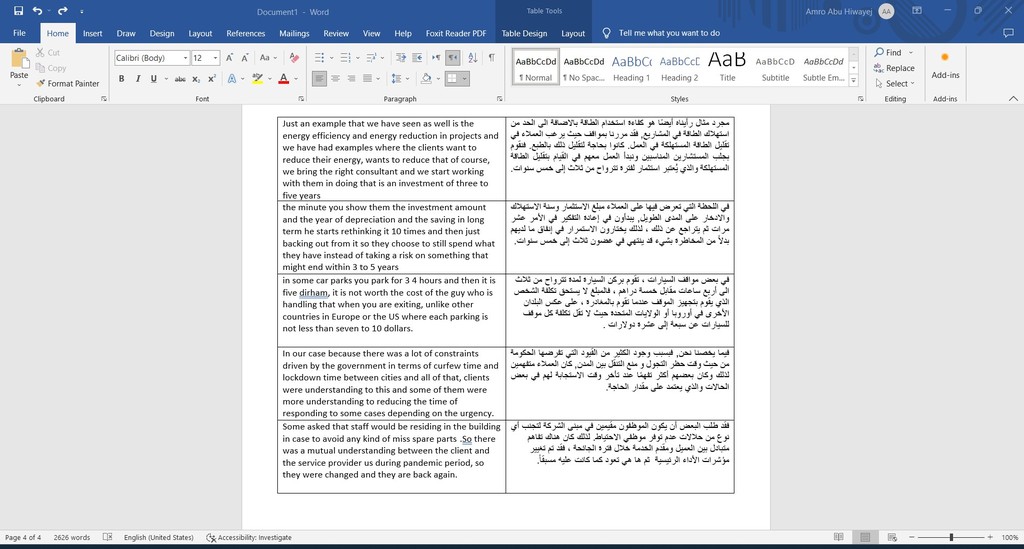Switch to the References tab
1024x549 pixels.
click(246, 33)
